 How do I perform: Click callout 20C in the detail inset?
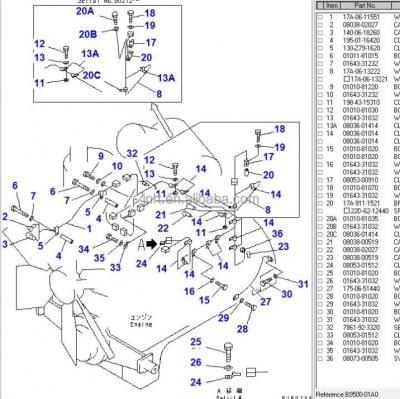coord(91,75)
